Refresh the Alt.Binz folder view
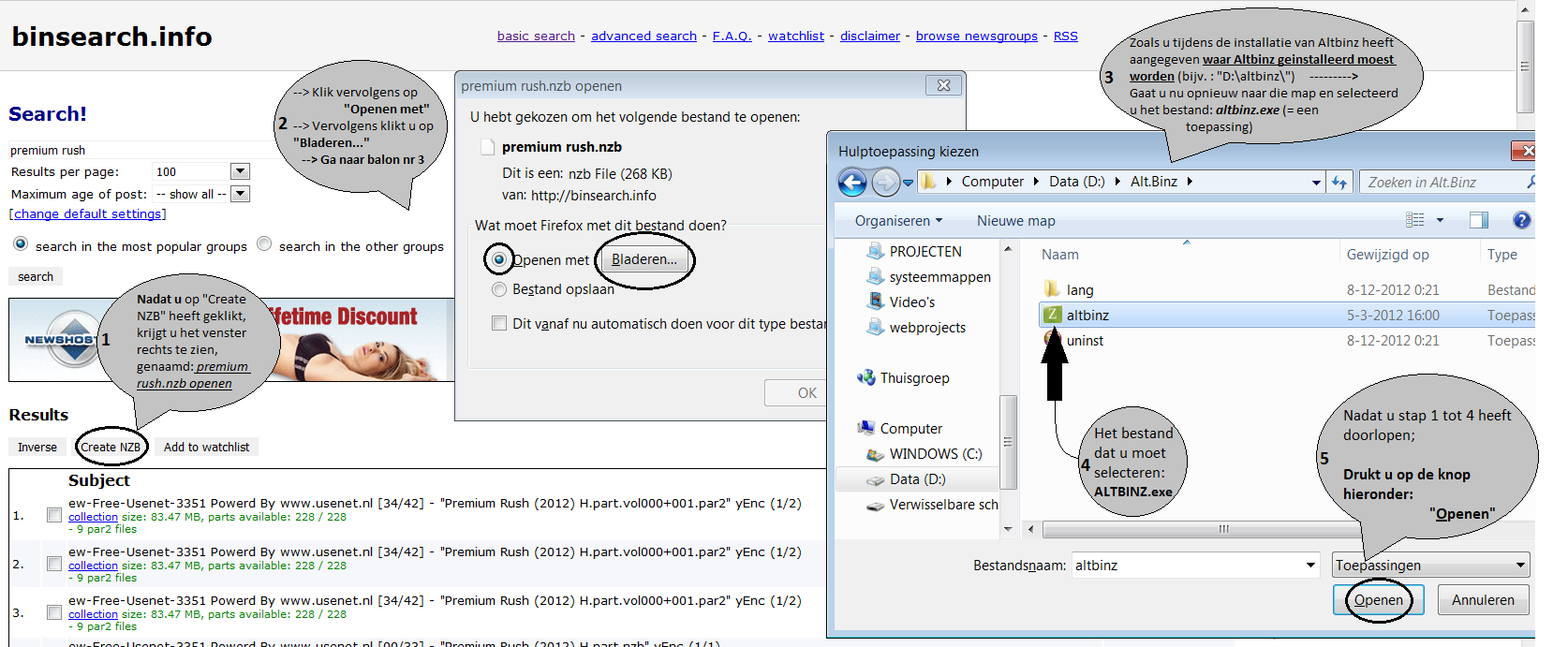Viewport: 1568px width, 647px height. point(1339,183)
